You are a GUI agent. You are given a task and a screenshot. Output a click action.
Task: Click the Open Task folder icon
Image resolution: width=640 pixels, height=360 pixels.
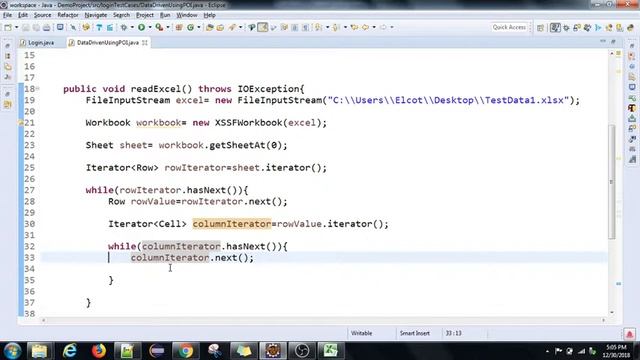pos(220,27)
